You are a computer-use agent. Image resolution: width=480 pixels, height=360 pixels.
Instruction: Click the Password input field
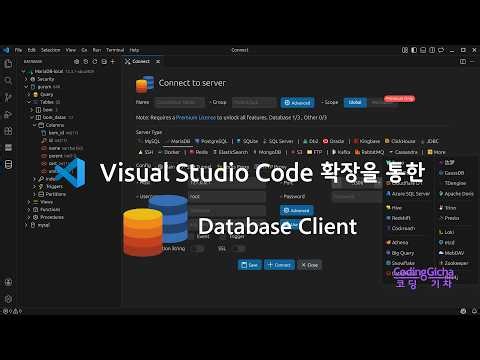click(357, 197)
